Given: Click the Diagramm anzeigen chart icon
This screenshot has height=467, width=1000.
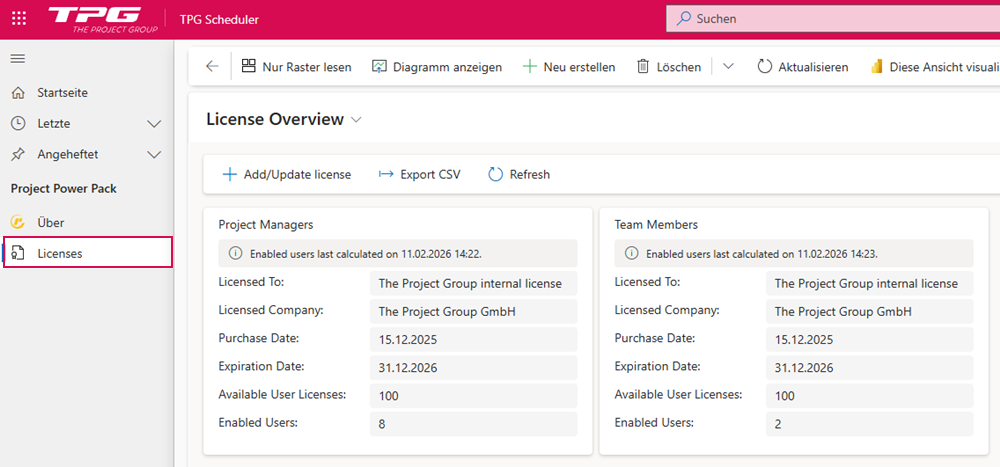Looking at the screenshot, I should click(379, 67).
